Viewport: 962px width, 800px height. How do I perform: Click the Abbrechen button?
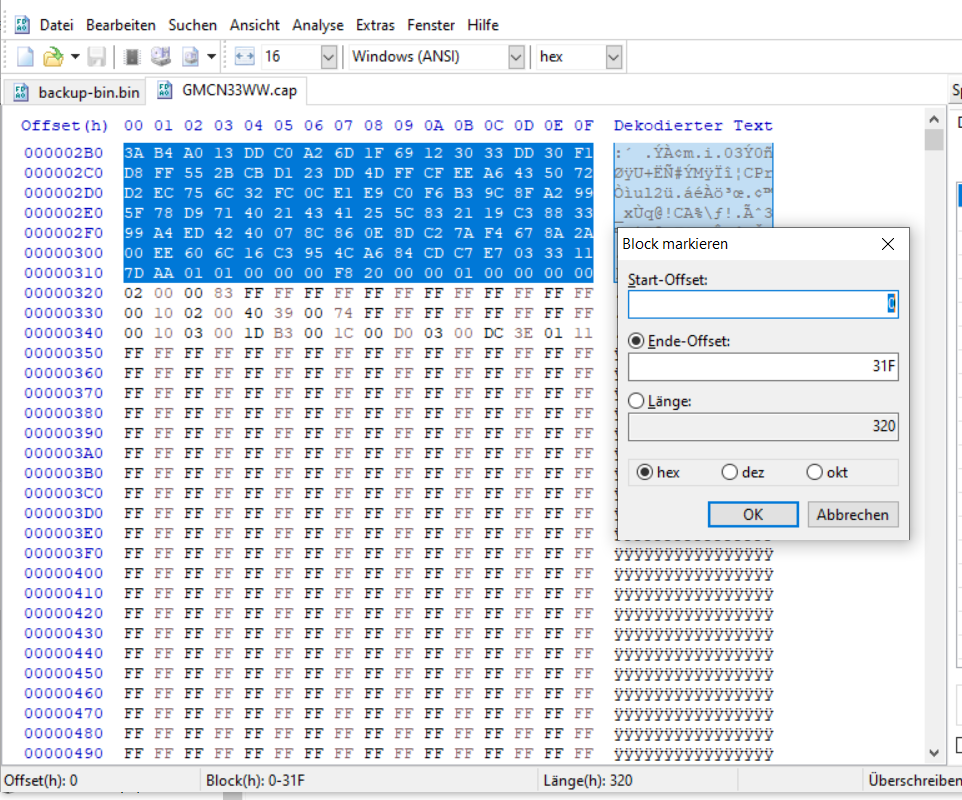(853, 514)
